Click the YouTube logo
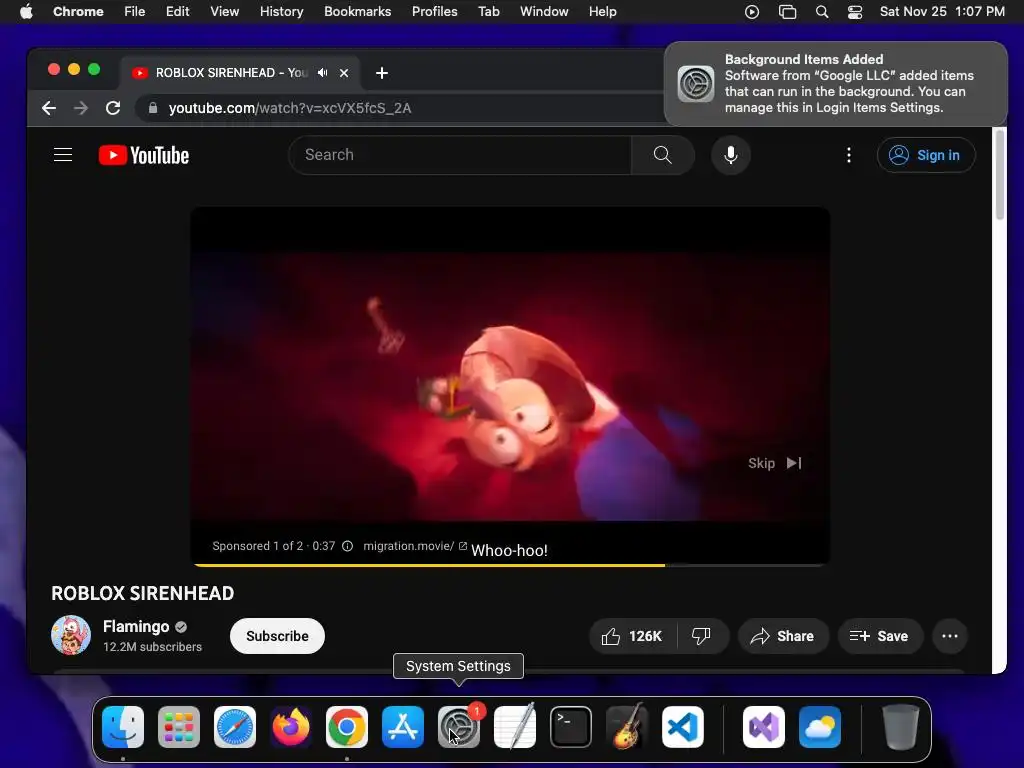 (x=144, y=155)
